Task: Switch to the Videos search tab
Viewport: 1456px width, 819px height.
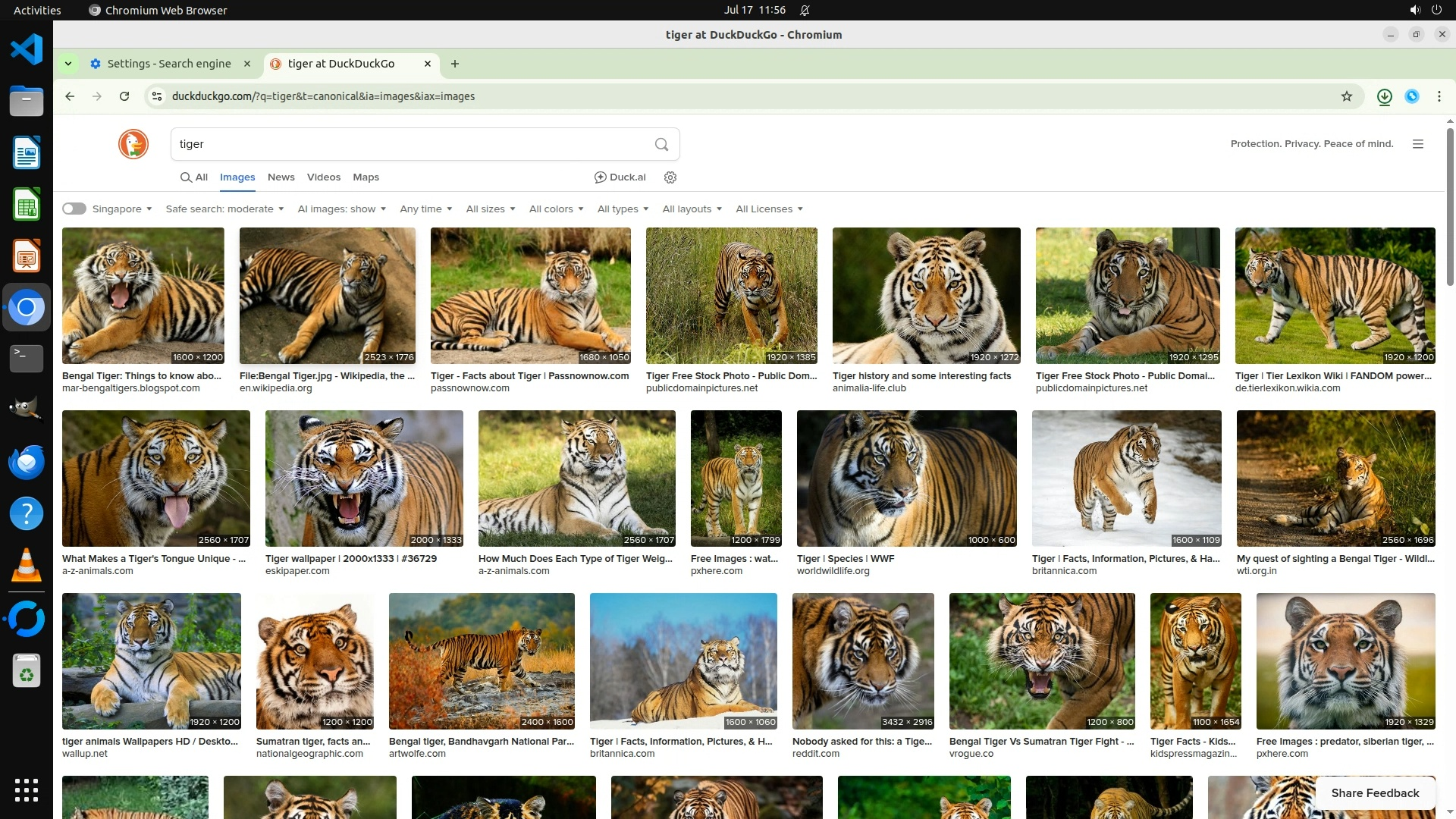Action: [x=324, y=177]
